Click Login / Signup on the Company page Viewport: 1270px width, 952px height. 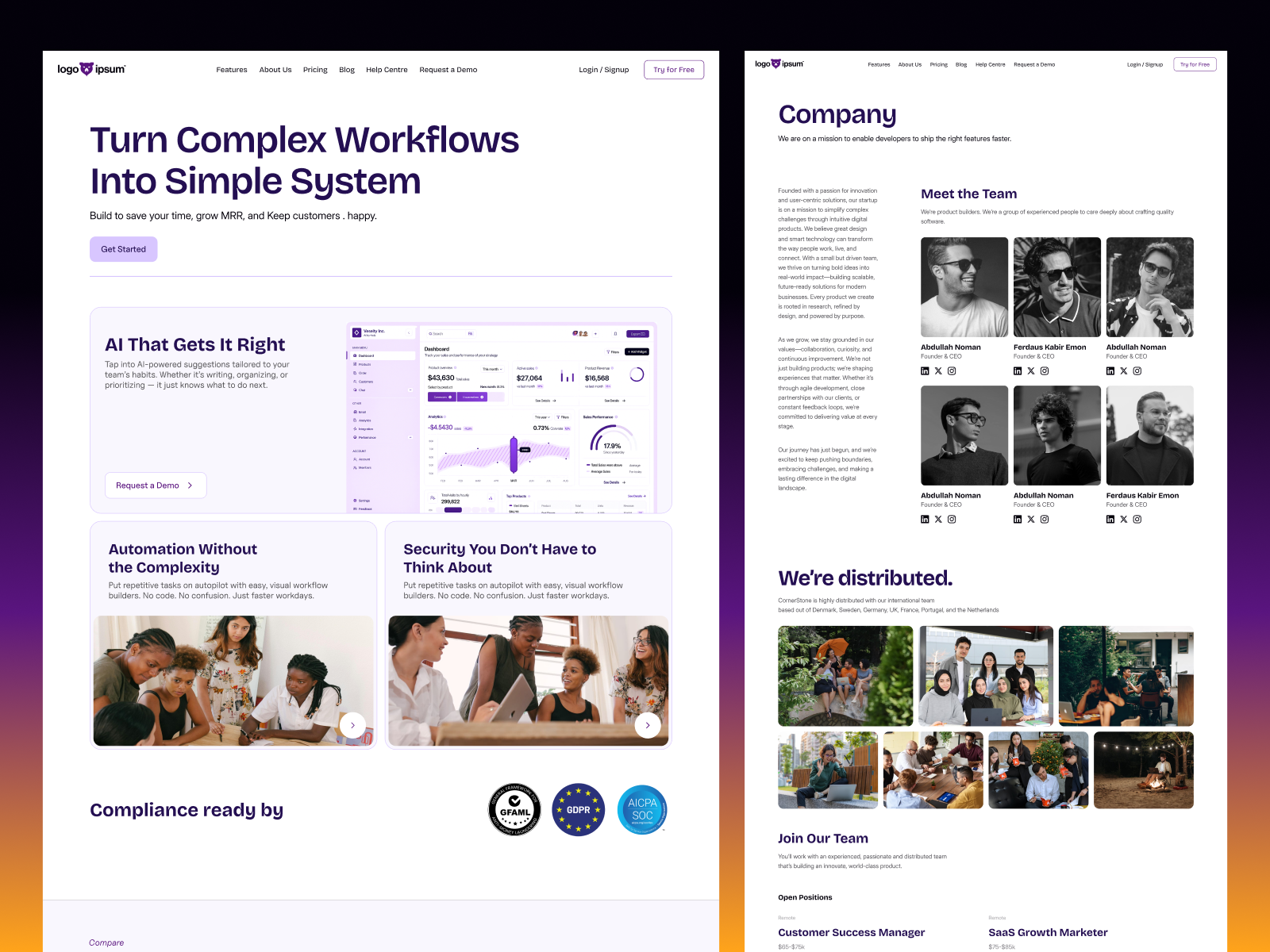coord(1145,64)
